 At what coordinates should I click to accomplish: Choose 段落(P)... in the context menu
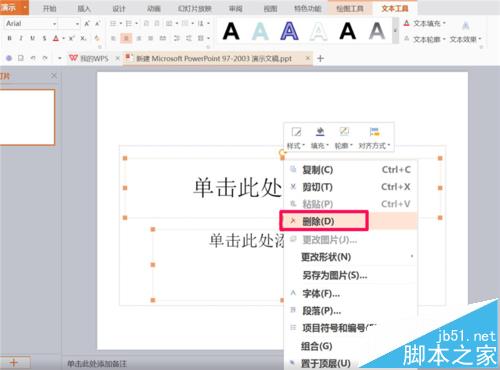pyautogui.click(x=350, y=311)
